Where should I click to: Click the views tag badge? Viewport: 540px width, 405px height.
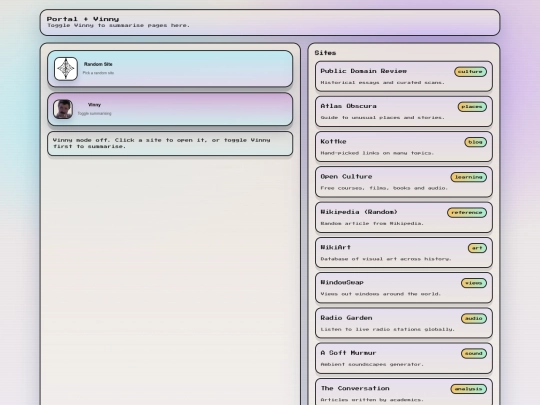point(474,283)
